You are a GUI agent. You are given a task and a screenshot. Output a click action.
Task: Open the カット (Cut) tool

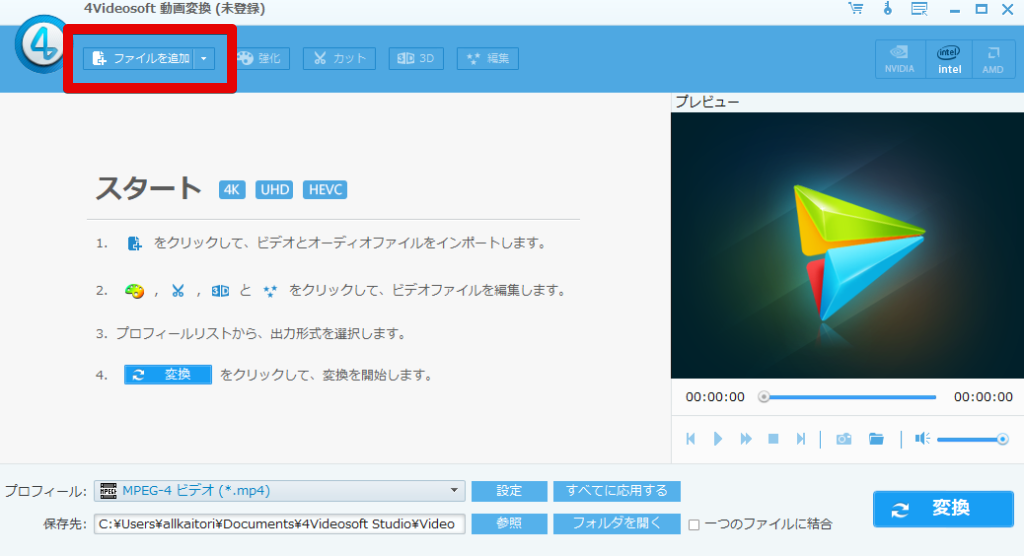point(339,58)
